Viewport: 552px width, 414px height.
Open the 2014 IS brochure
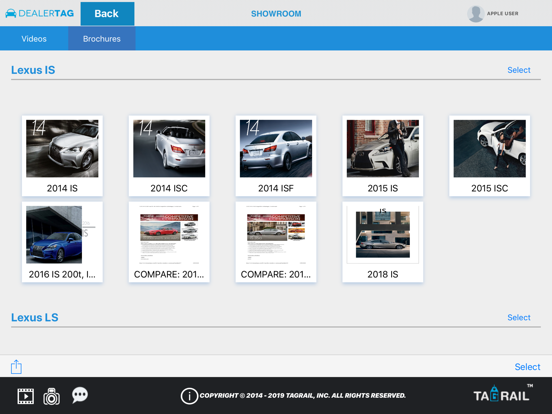pos(62,156)
